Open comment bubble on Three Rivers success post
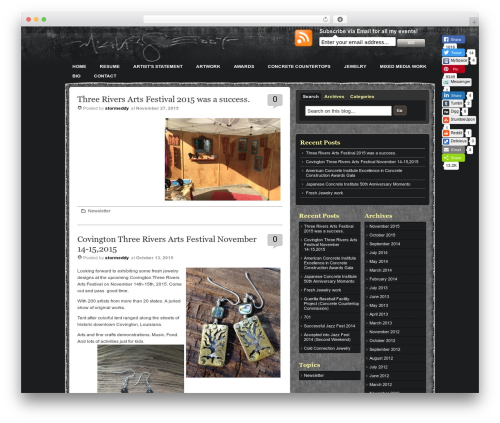Screen dimensions: 500x423 click(x=275, y=100)
